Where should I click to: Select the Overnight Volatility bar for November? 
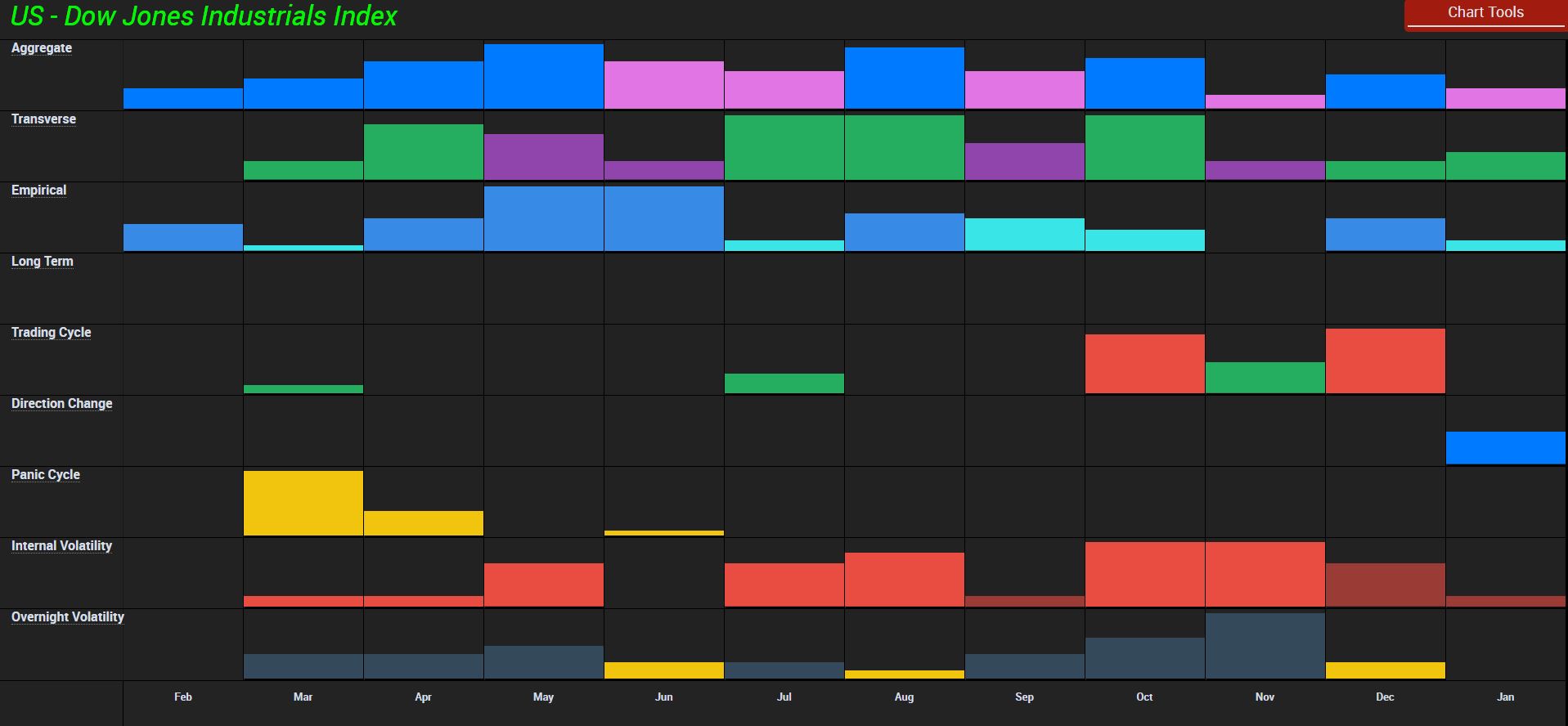1265,646
